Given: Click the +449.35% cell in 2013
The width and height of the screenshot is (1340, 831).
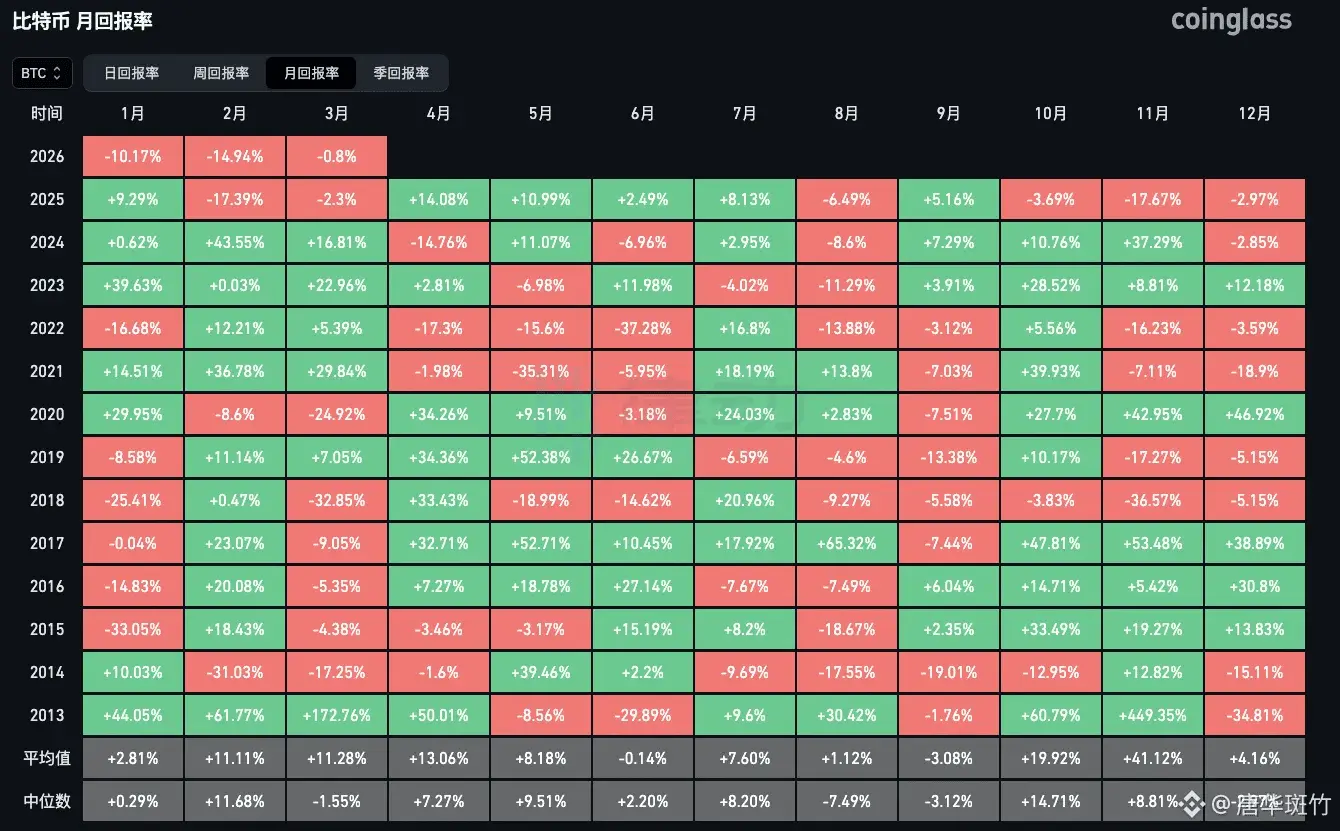Looking at the screenshot, I should click(1153, 715).
